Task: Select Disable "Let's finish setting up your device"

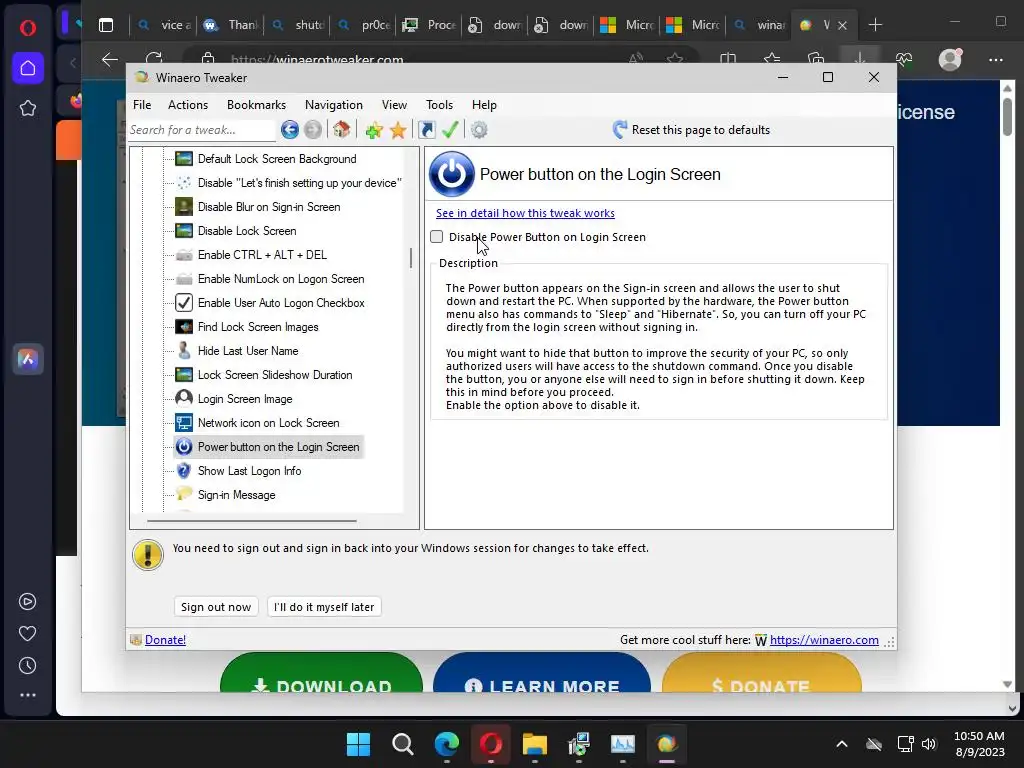Action: click(289, 183)
